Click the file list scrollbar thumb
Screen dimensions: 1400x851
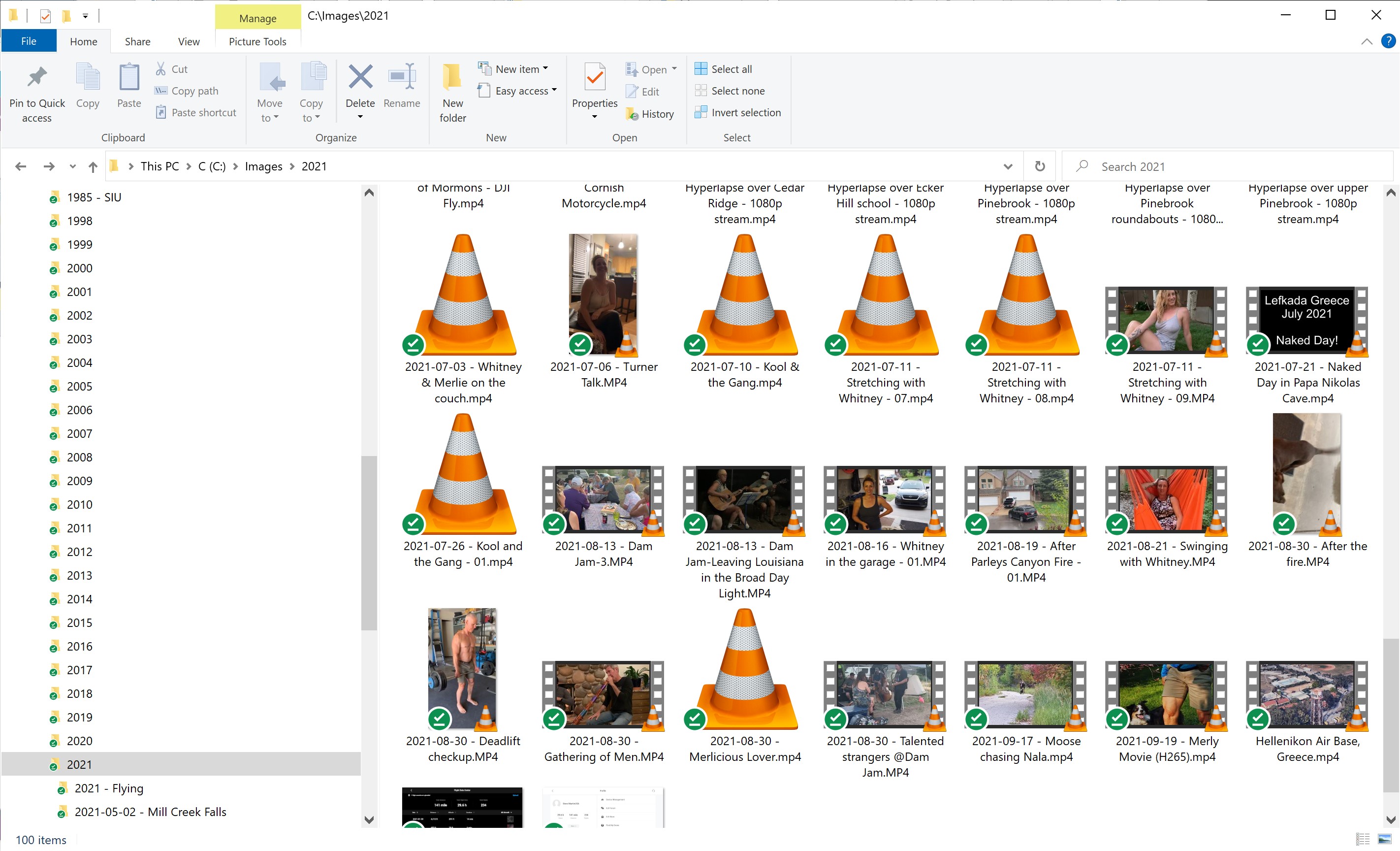pos(1390,715)
